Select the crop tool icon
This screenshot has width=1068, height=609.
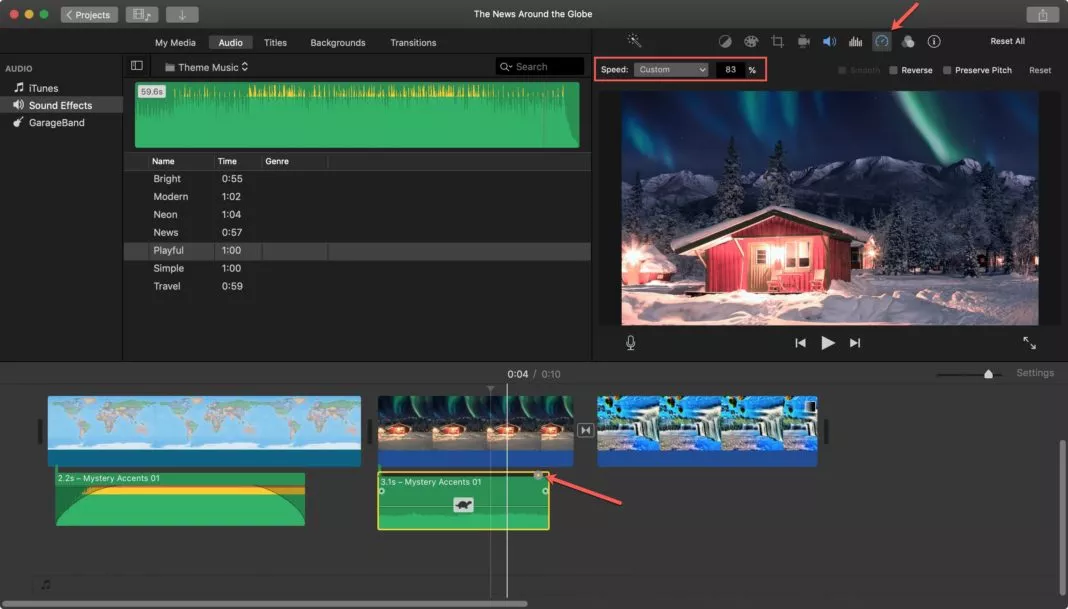[x=777, y=42]
